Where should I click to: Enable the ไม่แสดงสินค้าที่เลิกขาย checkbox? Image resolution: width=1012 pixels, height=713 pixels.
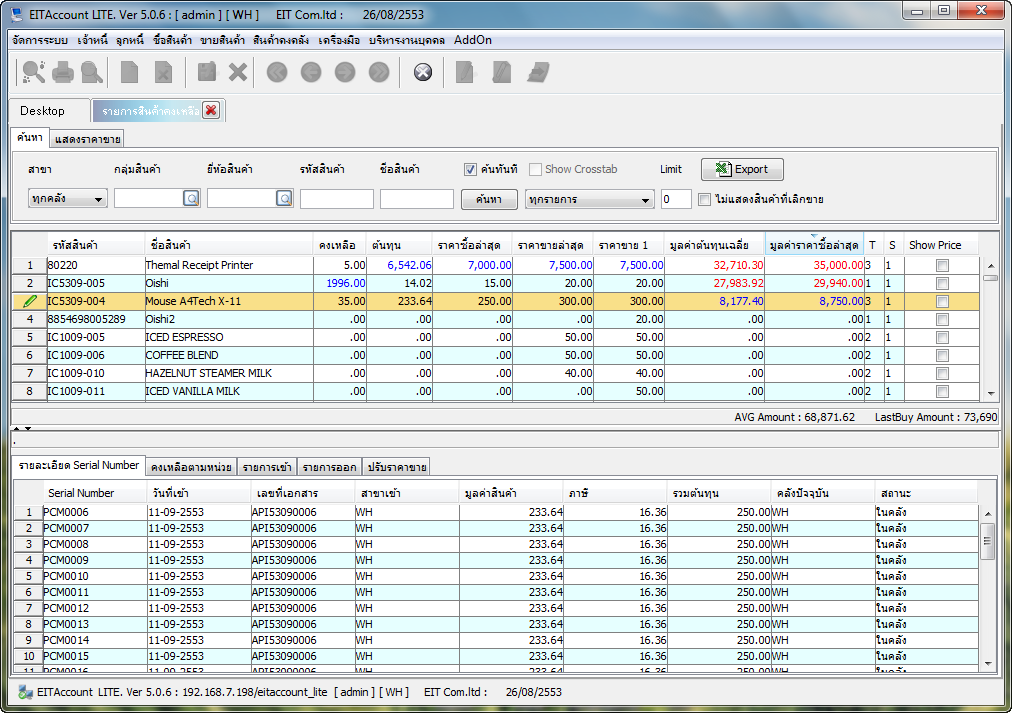tap(704, 199)
